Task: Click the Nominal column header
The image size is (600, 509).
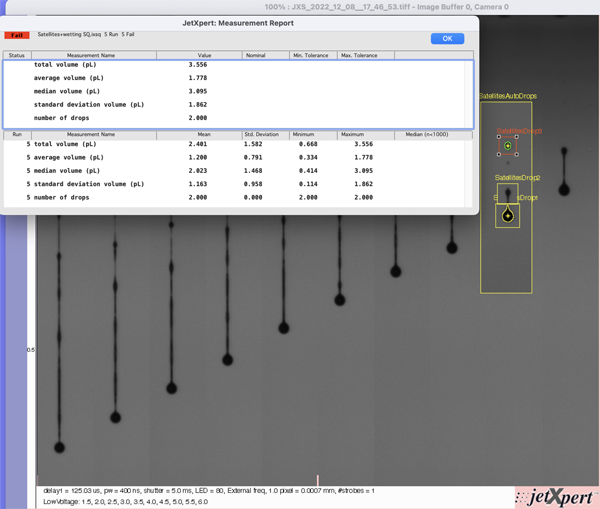Action: [x=266, y=55]
